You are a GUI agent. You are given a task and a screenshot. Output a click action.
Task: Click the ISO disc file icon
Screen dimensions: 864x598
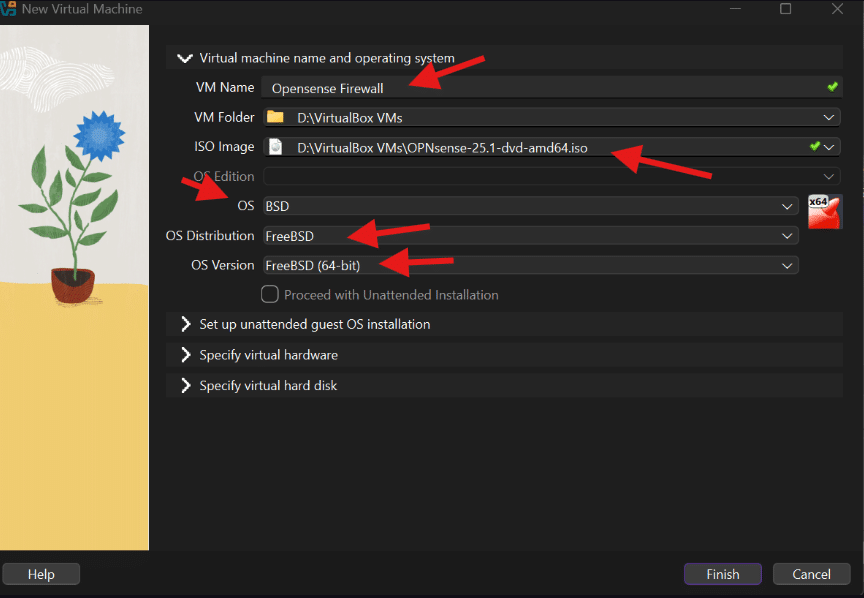(x=275, y=148)
